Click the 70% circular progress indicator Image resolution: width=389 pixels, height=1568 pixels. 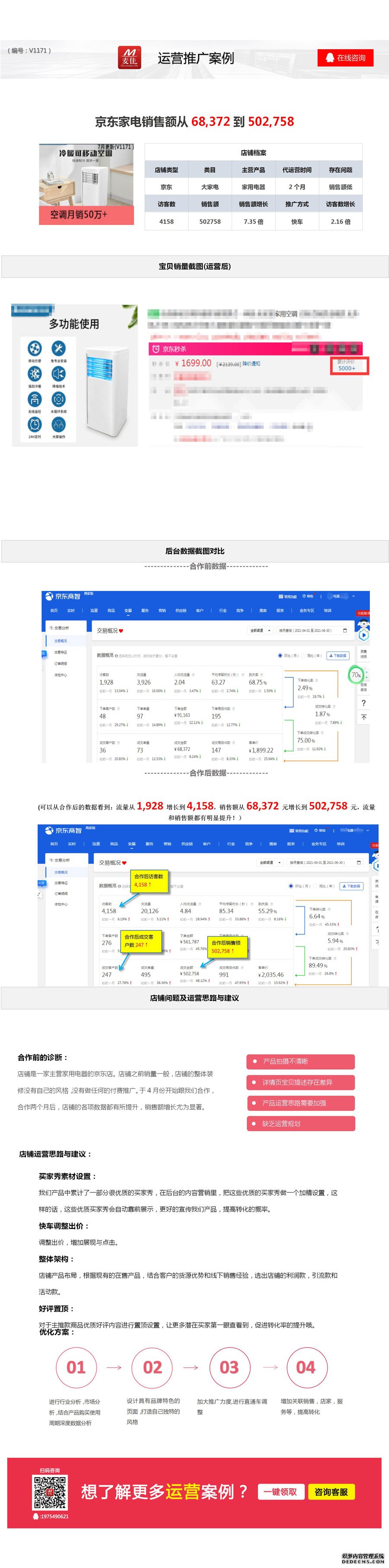point(356,674)
